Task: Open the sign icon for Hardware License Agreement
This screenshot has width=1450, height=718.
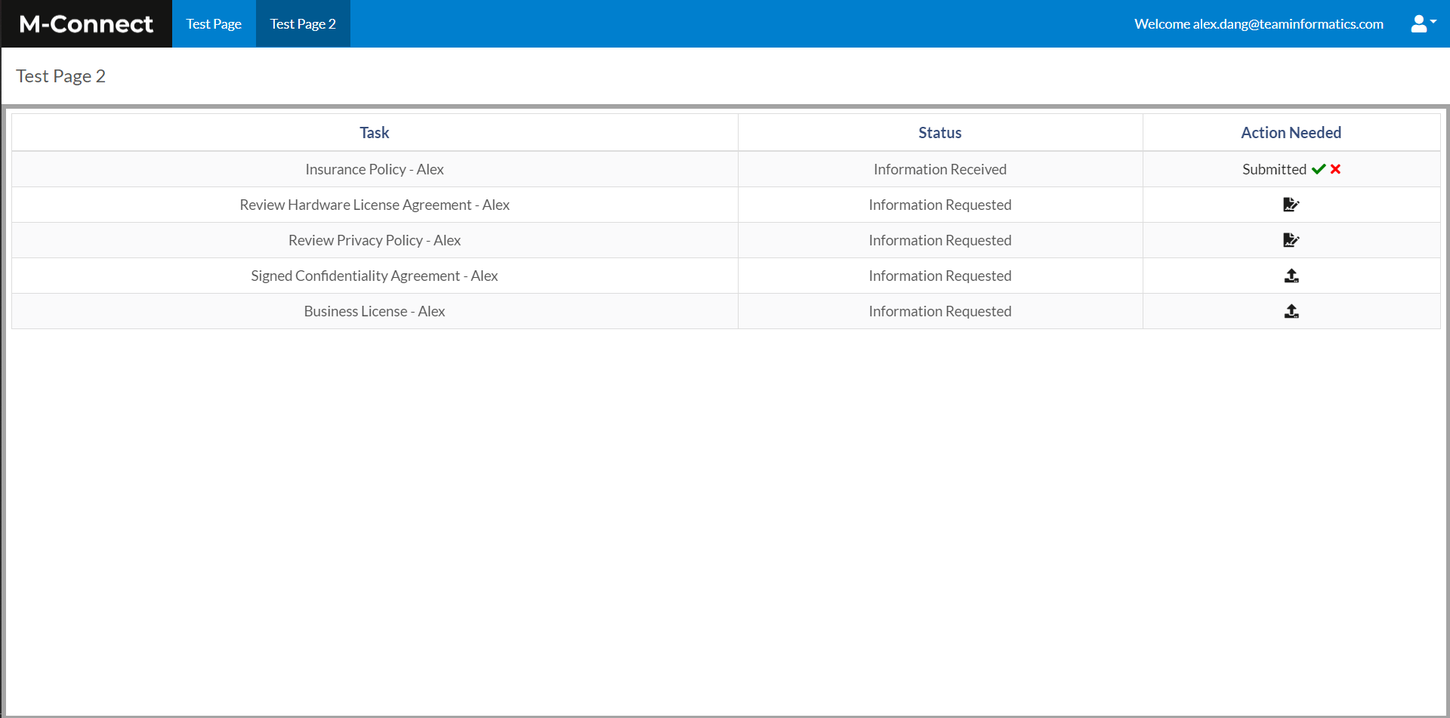Action: pos(1291,204)
